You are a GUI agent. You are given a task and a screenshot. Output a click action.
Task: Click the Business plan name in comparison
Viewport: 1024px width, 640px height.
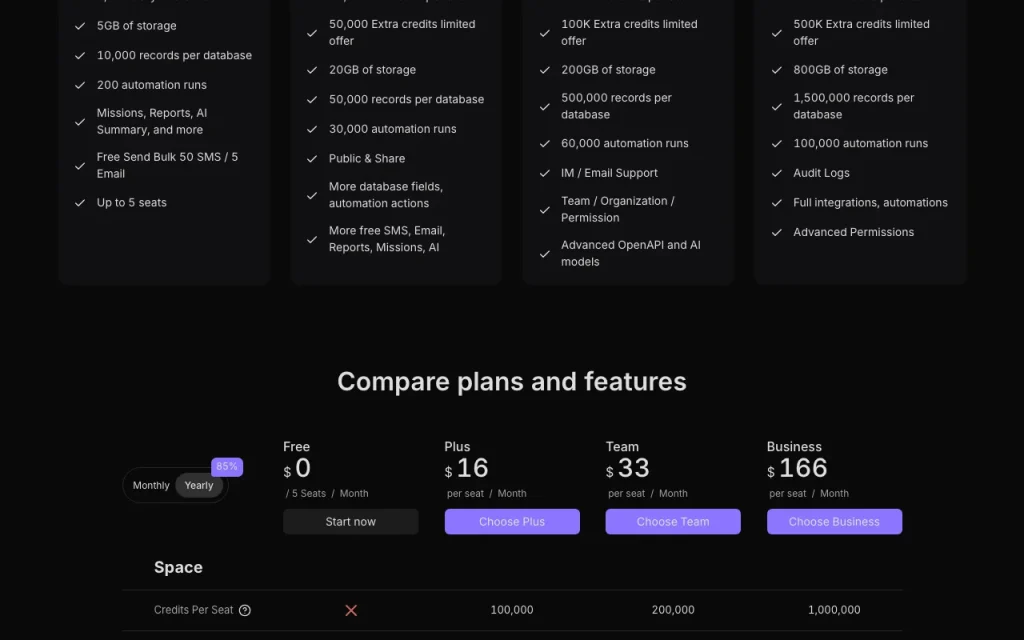pyautogui.click(x=794, y=447)
